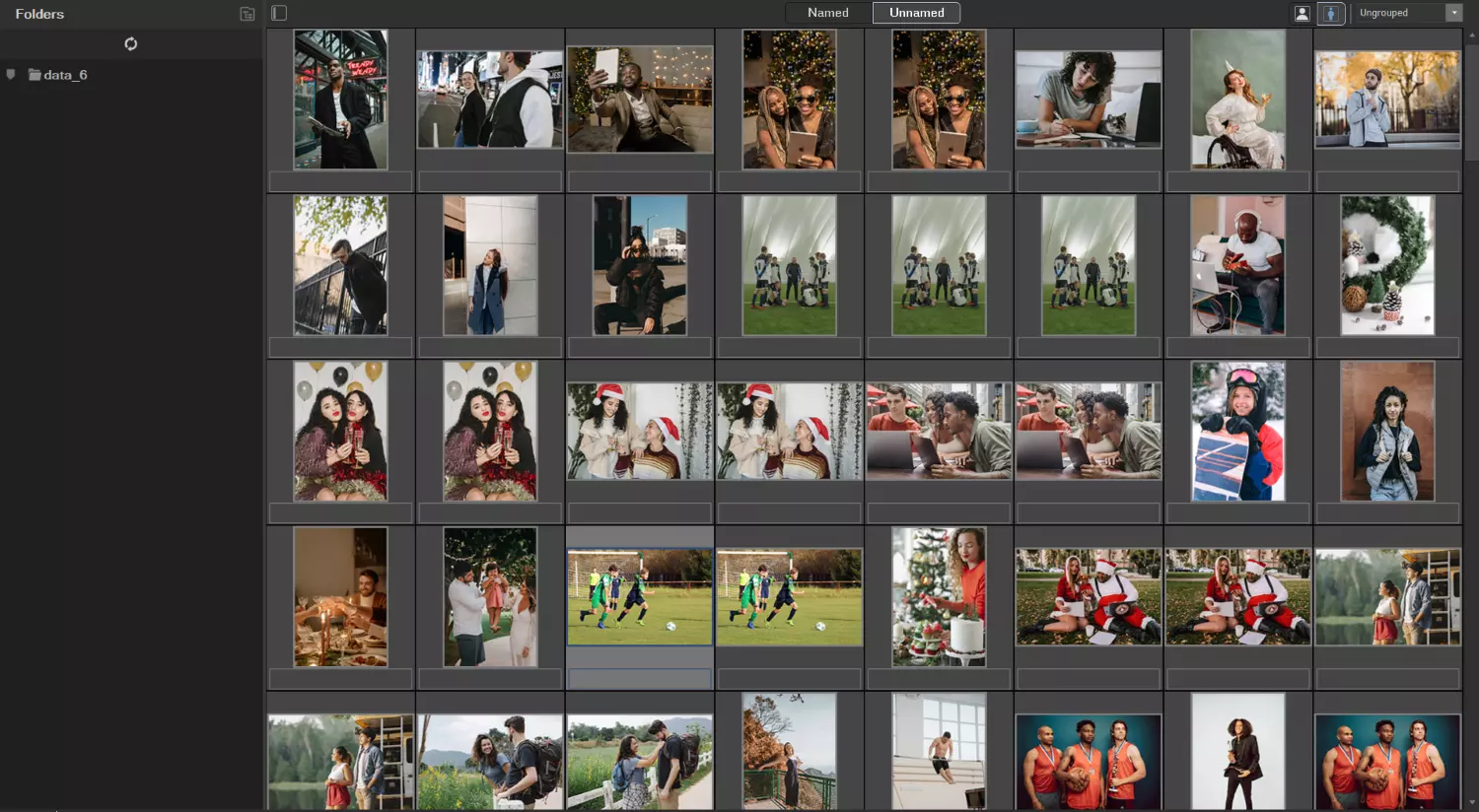Select the woman decorating the Christmas cake photo

939,596
